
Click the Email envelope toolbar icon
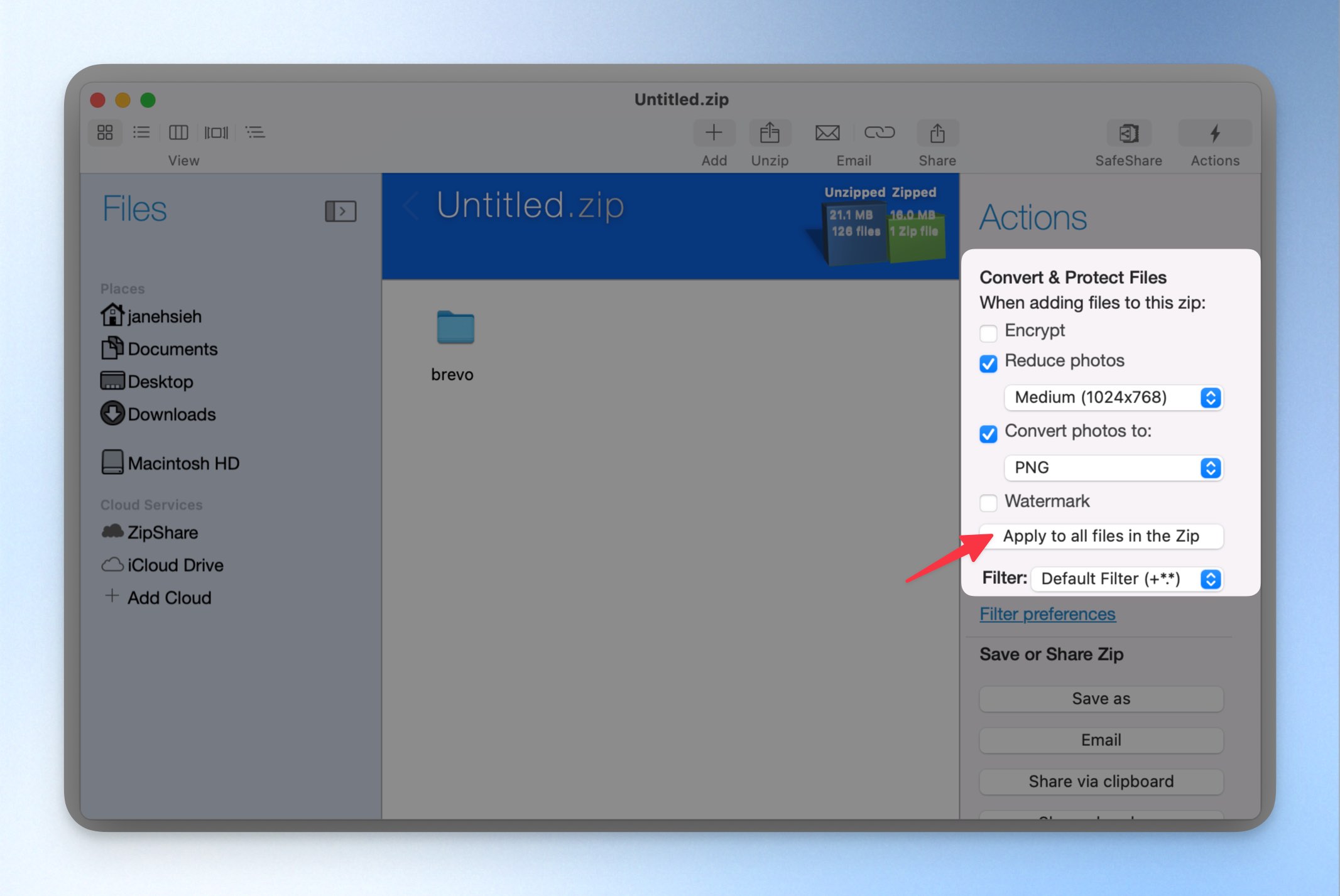click(827, 133)
